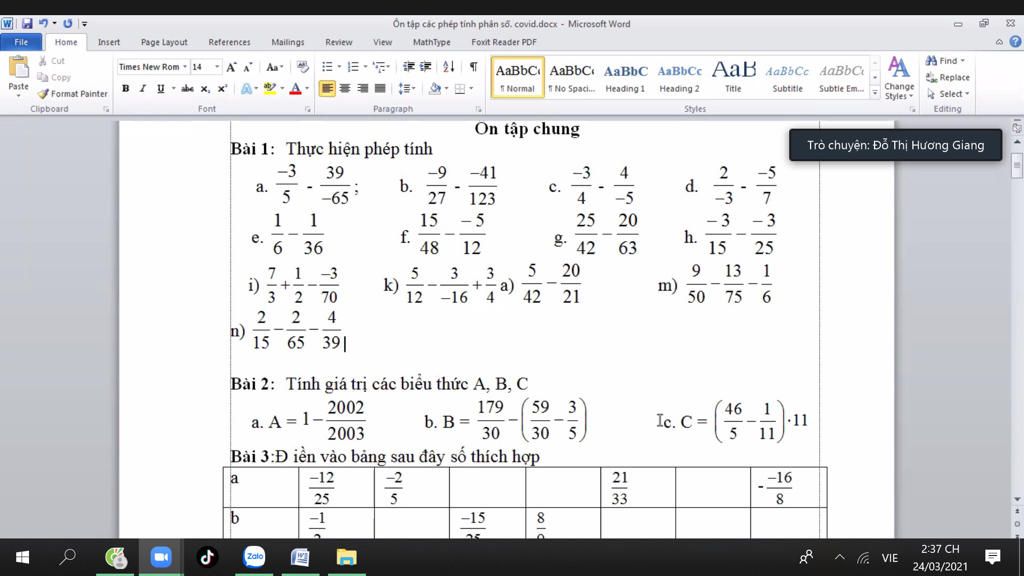This screenshot has height=576, width=1024.
Task: Switch to the References tab
Action: coord(229,42)
